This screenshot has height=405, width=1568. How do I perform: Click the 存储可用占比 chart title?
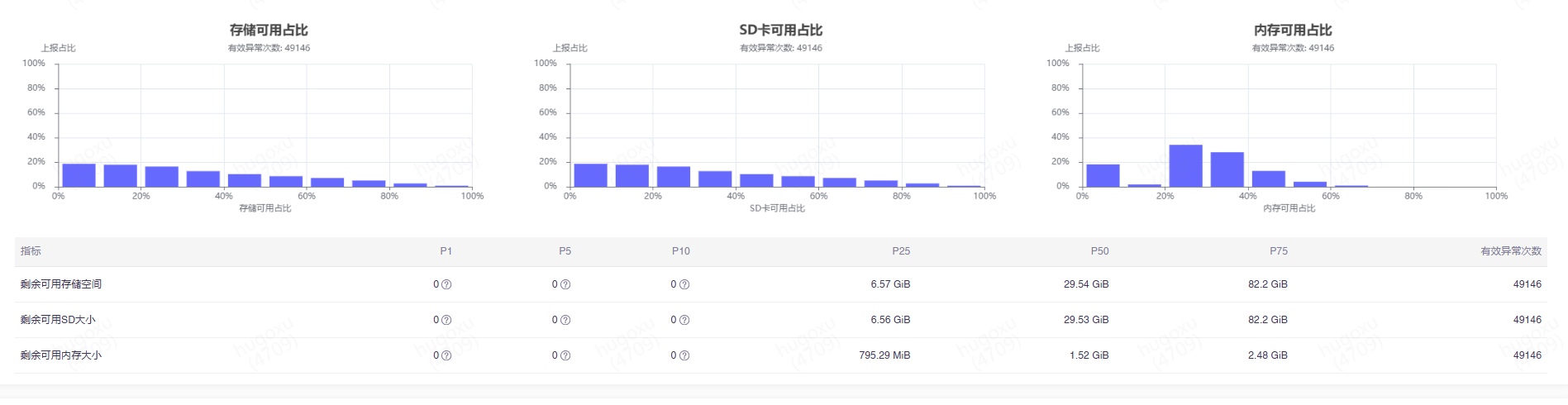click(269, 30)
